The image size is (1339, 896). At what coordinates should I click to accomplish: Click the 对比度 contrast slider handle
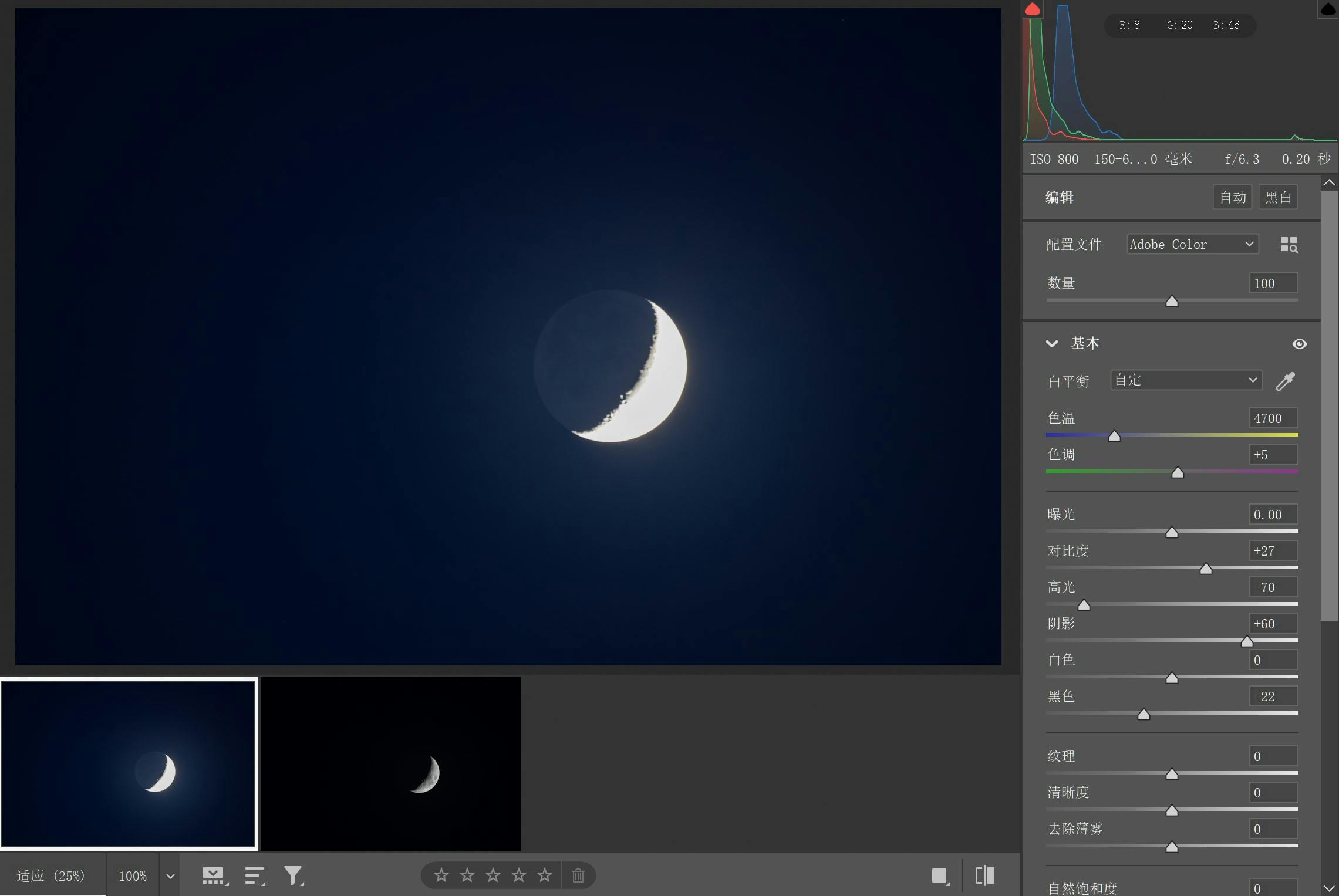(x=1206, y=569)
